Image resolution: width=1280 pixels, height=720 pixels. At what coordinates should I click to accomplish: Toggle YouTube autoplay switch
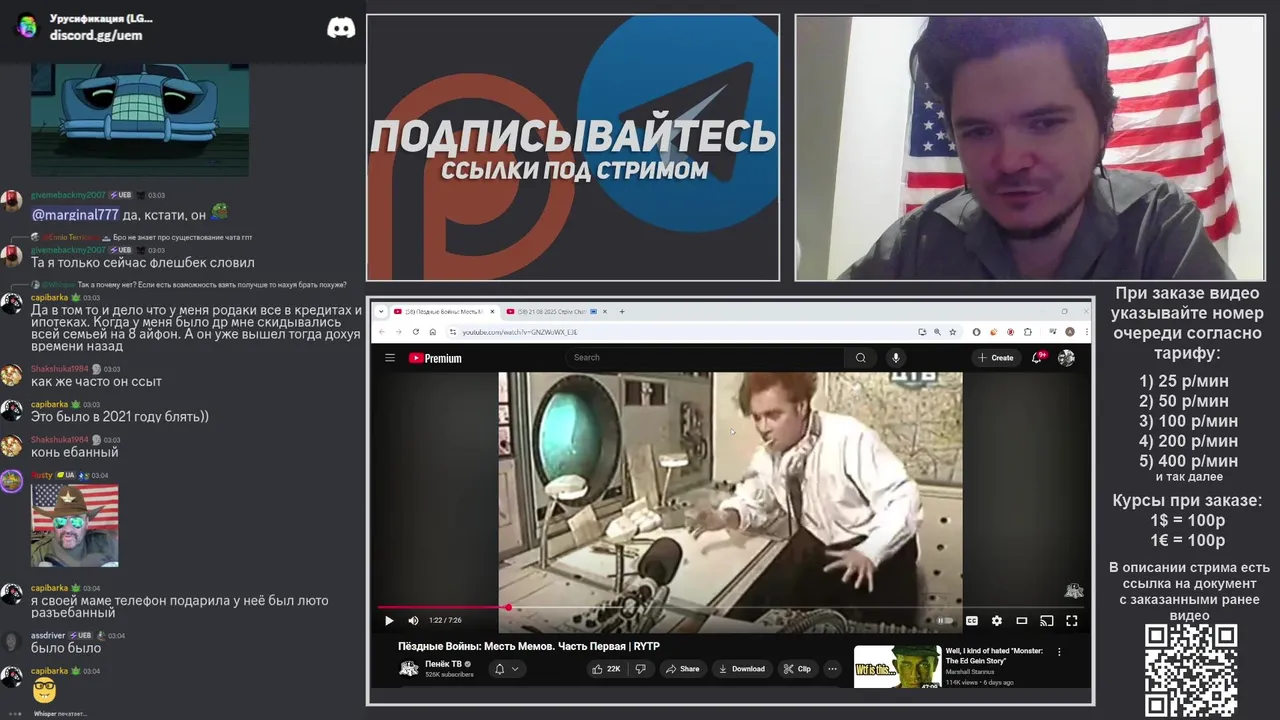[944, 621]
